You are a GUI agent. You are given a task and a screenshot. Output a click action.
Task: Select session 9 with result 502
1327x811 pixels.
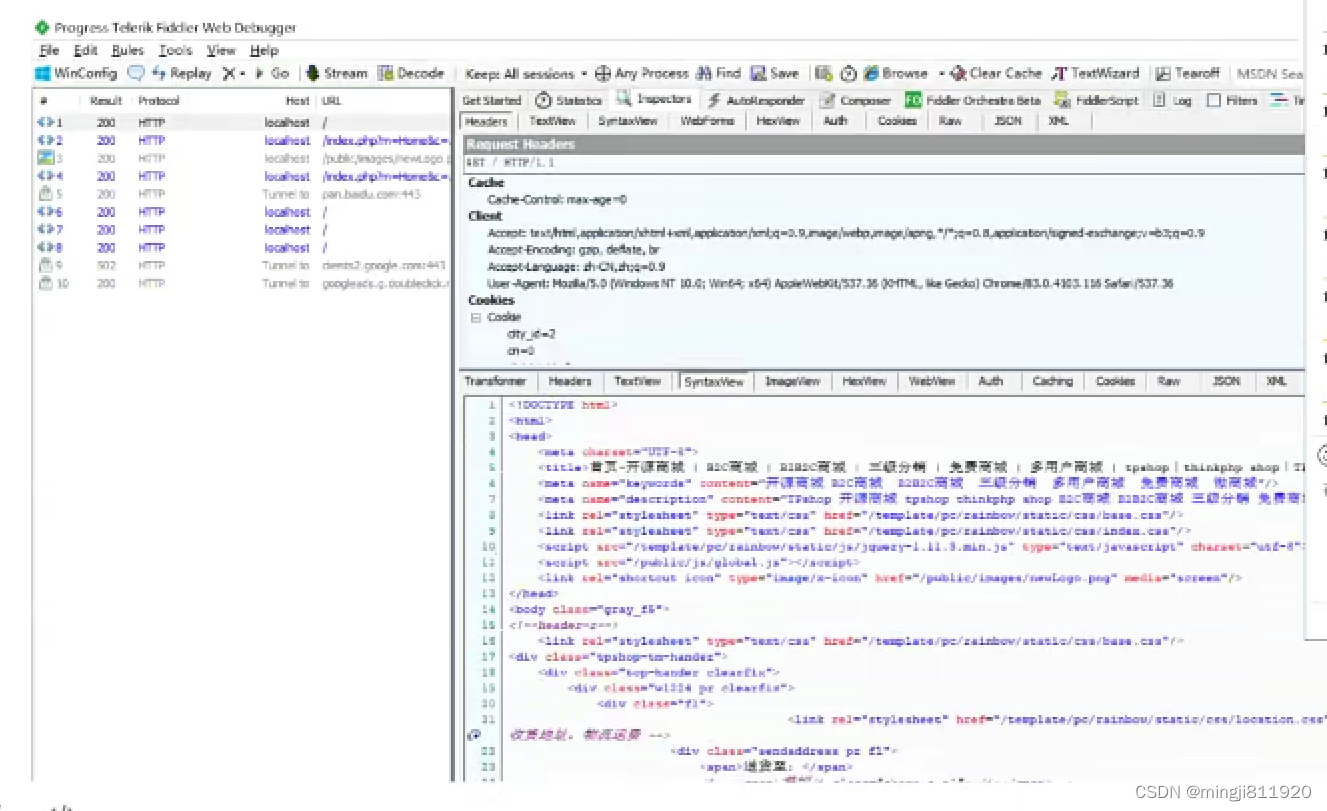(243, 266)
